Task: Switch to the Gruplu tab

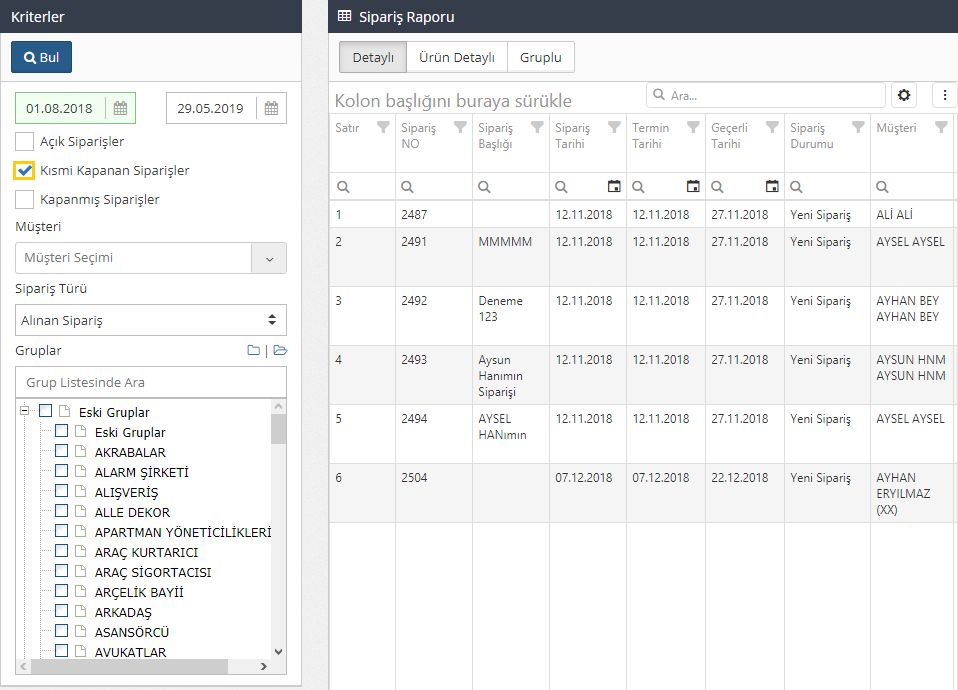Action: tap(540, 57)
